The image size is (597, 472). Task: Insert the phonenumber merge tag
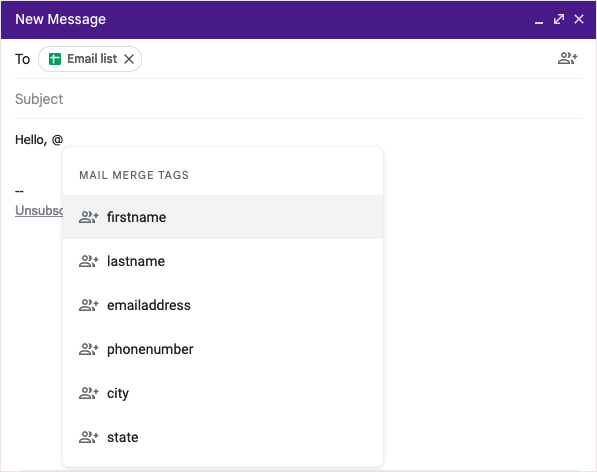click(x=223, y=349)
